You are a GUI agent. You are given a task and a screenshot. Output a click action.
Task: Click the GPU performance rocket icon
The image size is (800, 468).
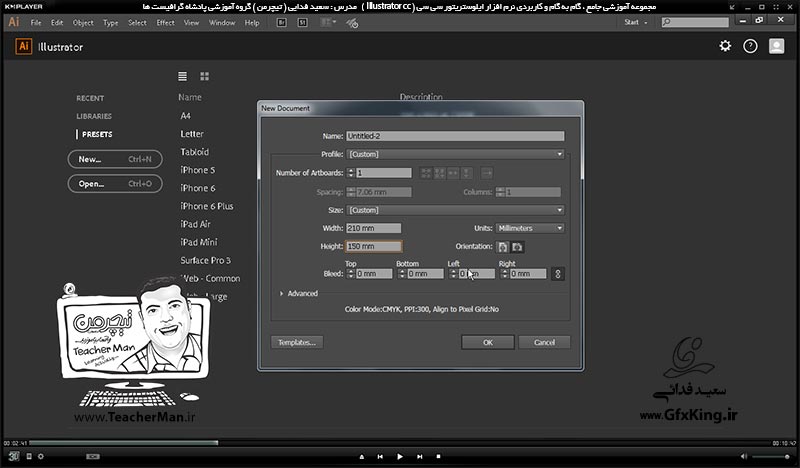(x=352, y=23)
